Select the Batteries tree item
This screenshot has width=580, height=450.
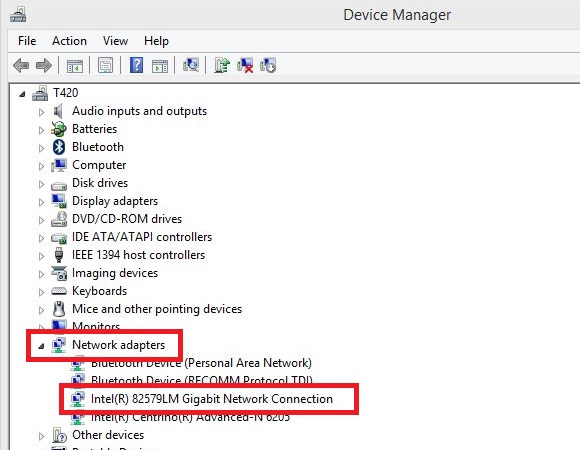[94, 129]
